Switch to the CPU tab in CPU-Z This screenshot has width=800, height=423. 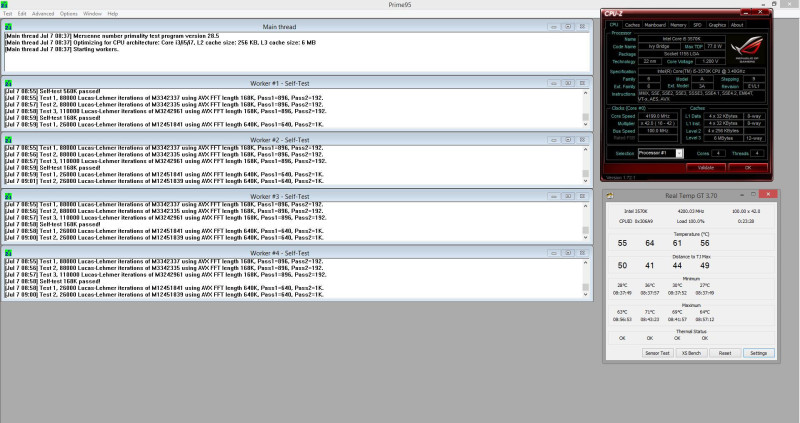coord(614,24)
